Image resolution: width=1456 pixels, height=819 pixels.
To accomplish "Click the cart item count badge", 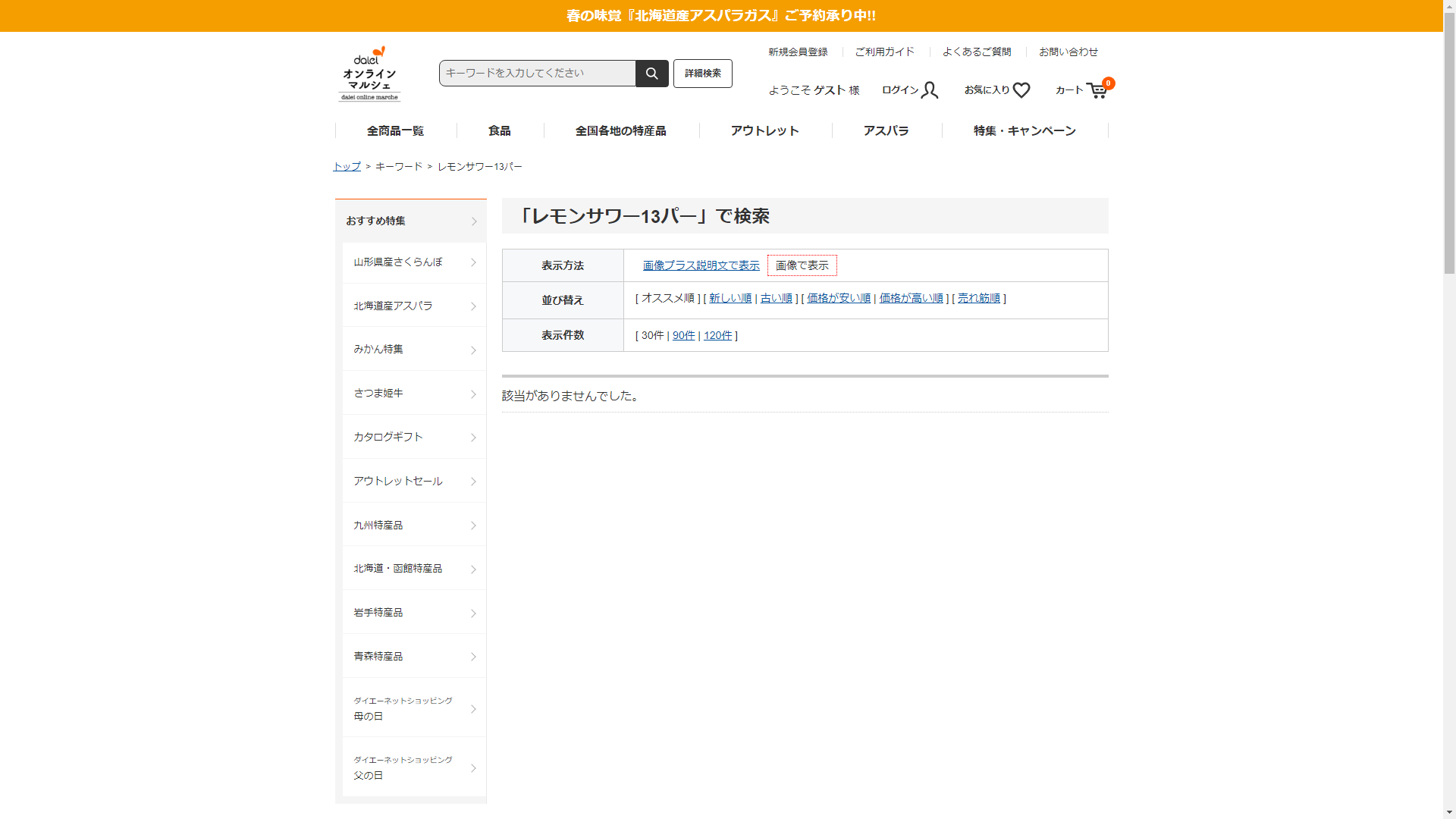I will [x=1108, y=83].
